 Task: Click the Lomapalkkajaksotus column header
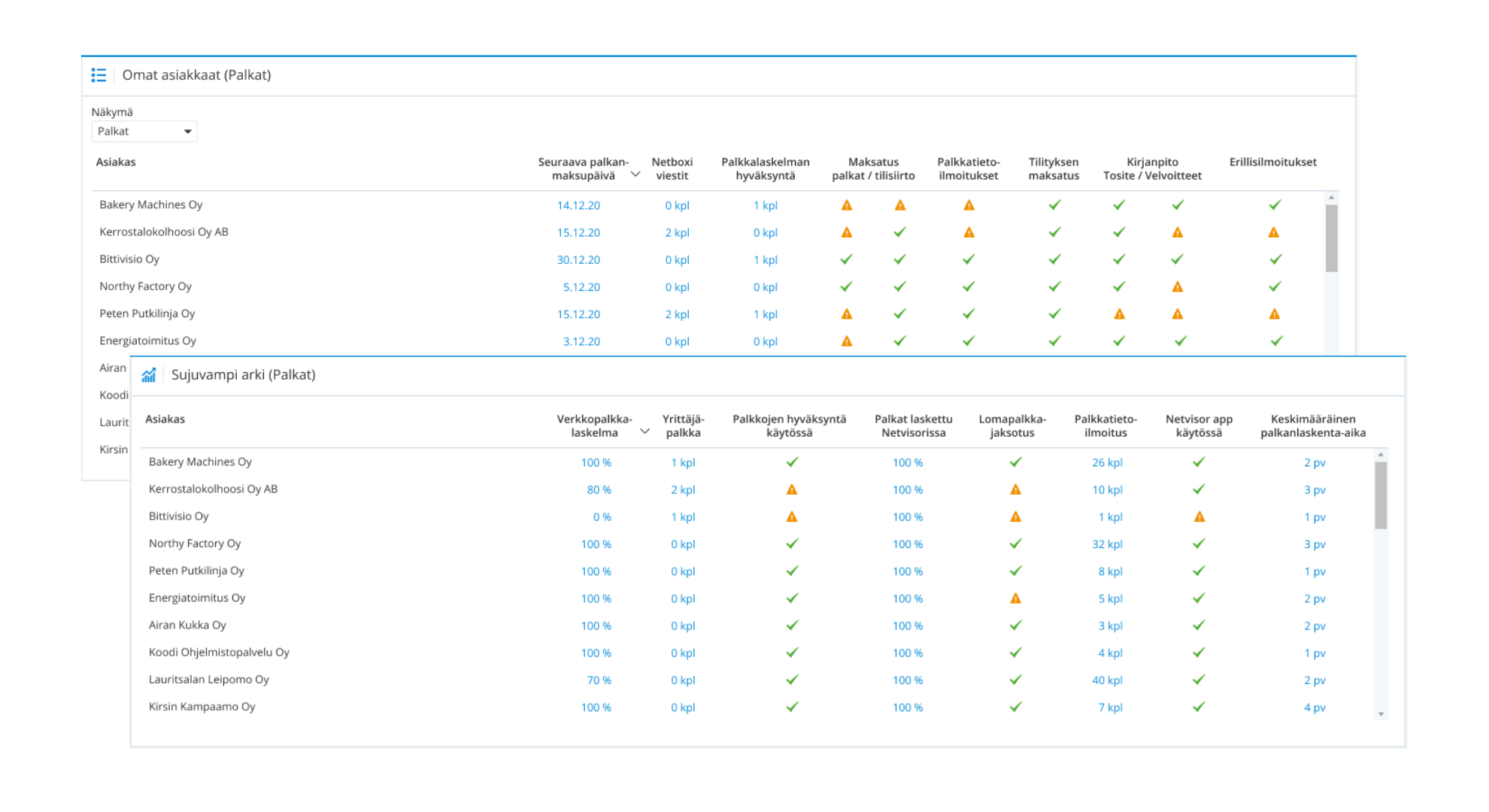coord(1012,426)
